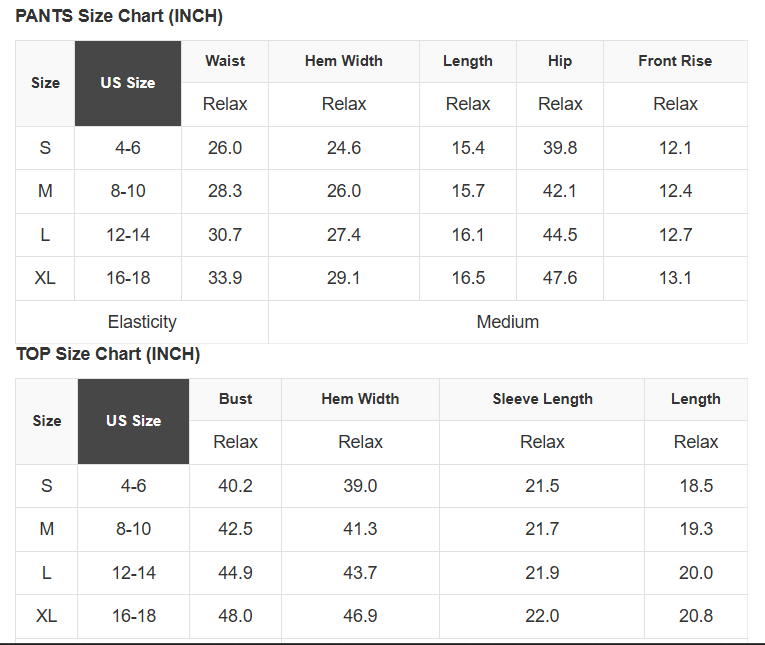Click the 46.9 hem width value

click(x=360, y=616)
